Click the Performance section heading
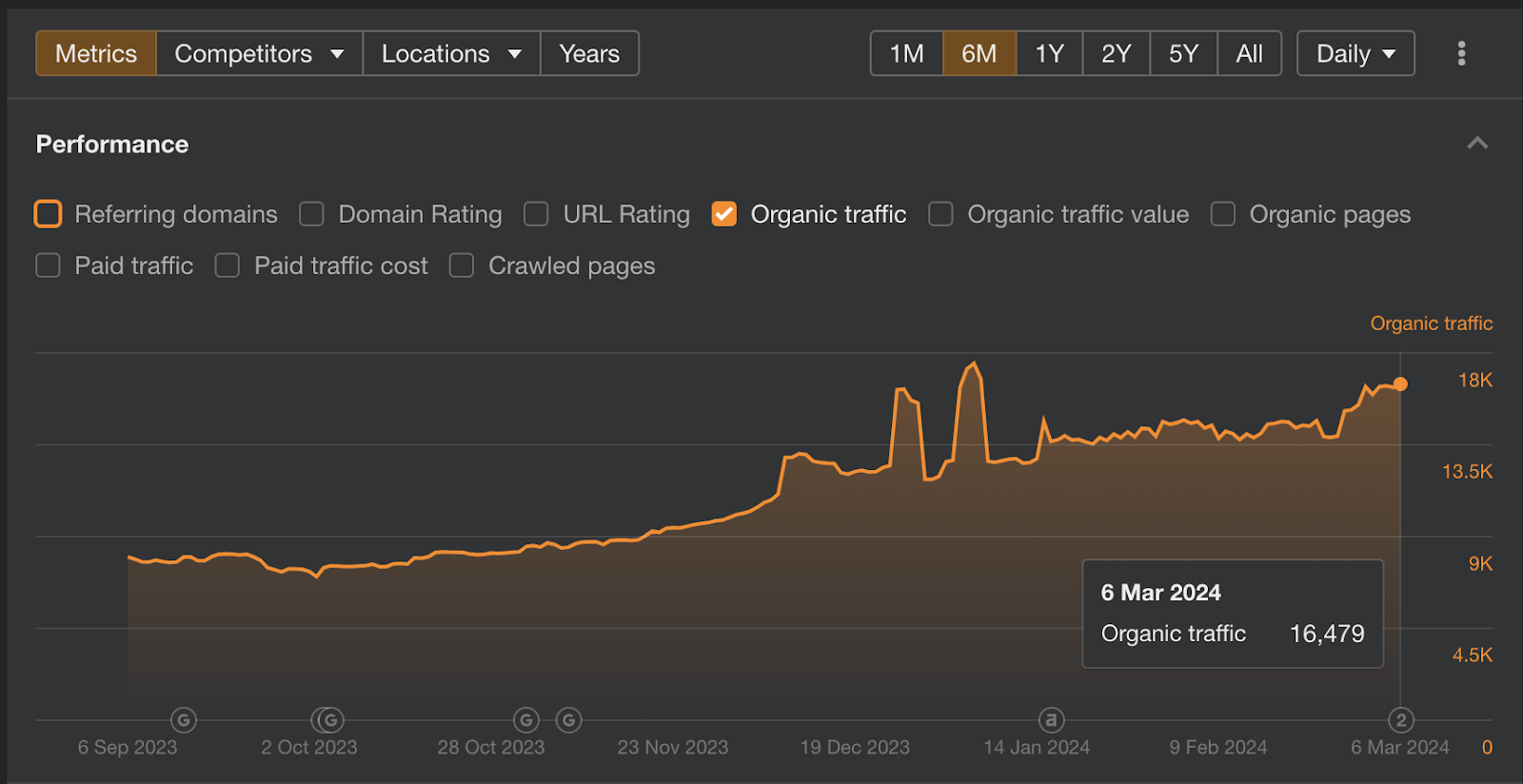Viewport: 1523px width, 784px height. point(112,145)
